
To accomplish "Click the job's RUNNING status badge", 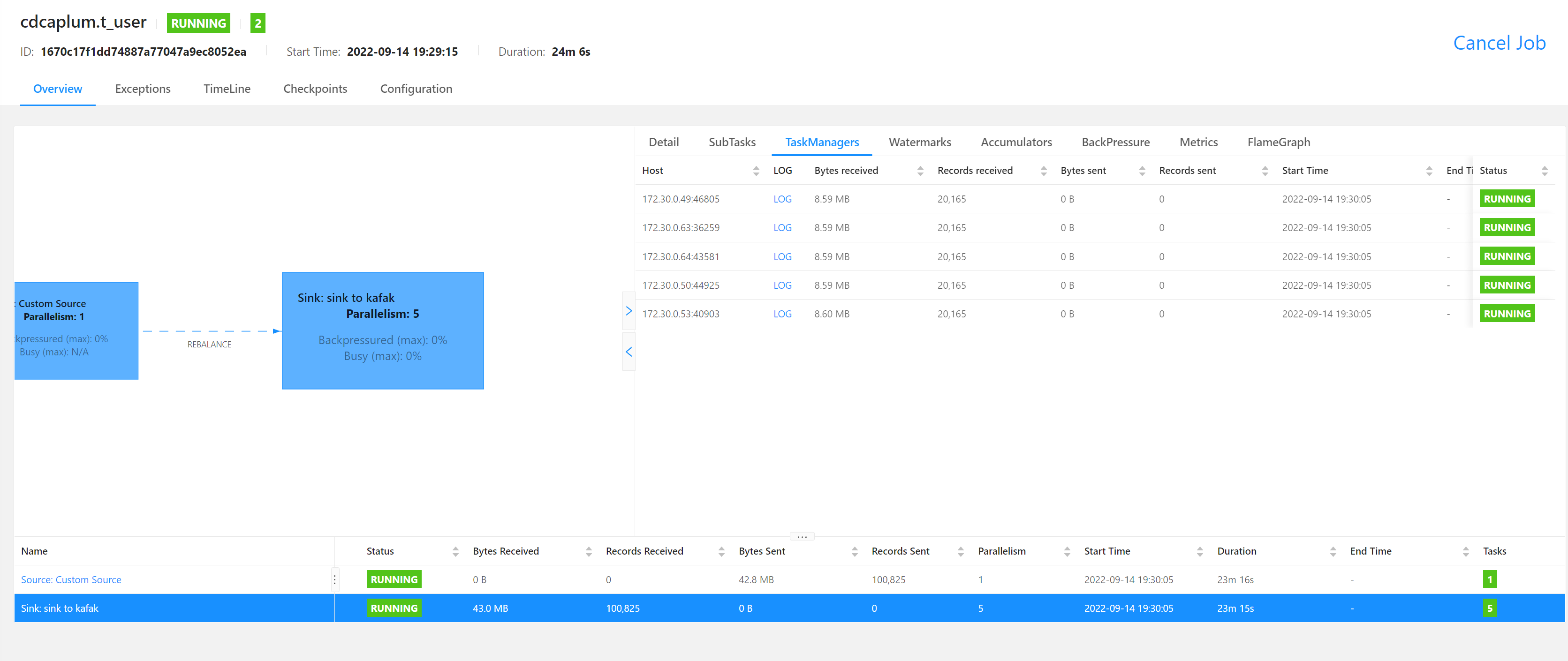I will coord(198,23).
